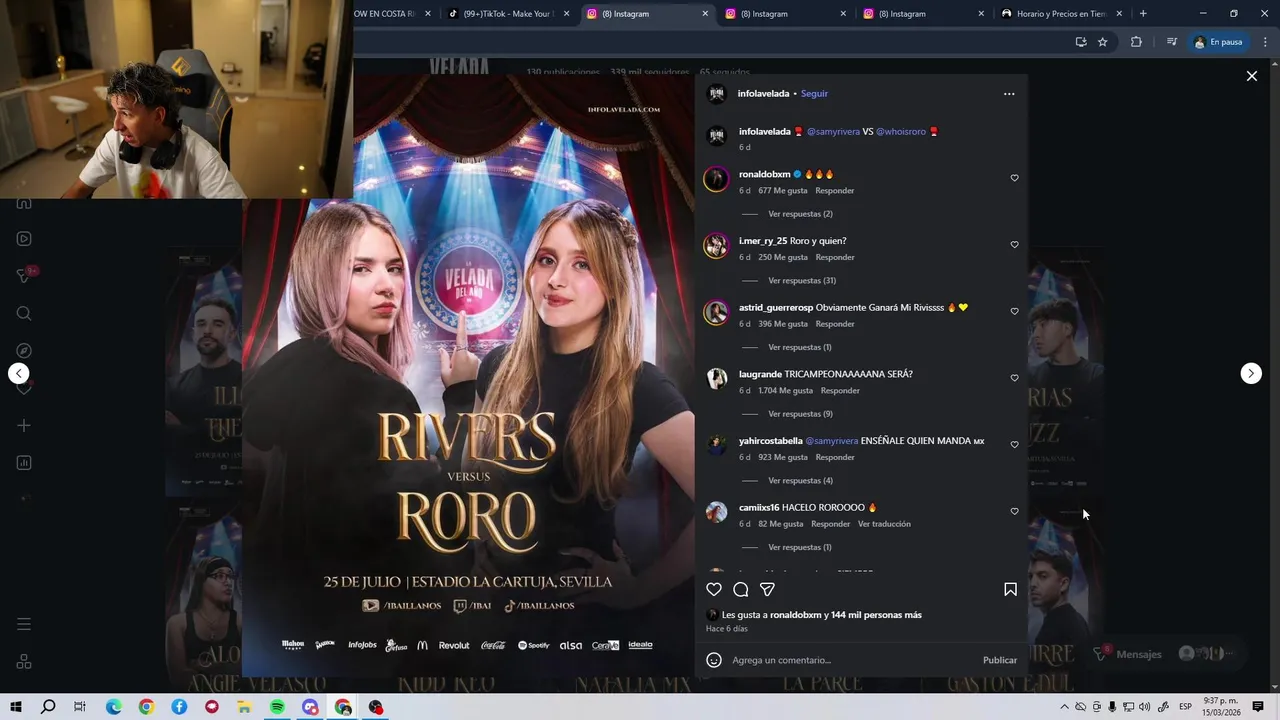This screenshot has width=1280, height=720.
Task: Expand replies (1) under camiixs16
Action: pos(800,547)
